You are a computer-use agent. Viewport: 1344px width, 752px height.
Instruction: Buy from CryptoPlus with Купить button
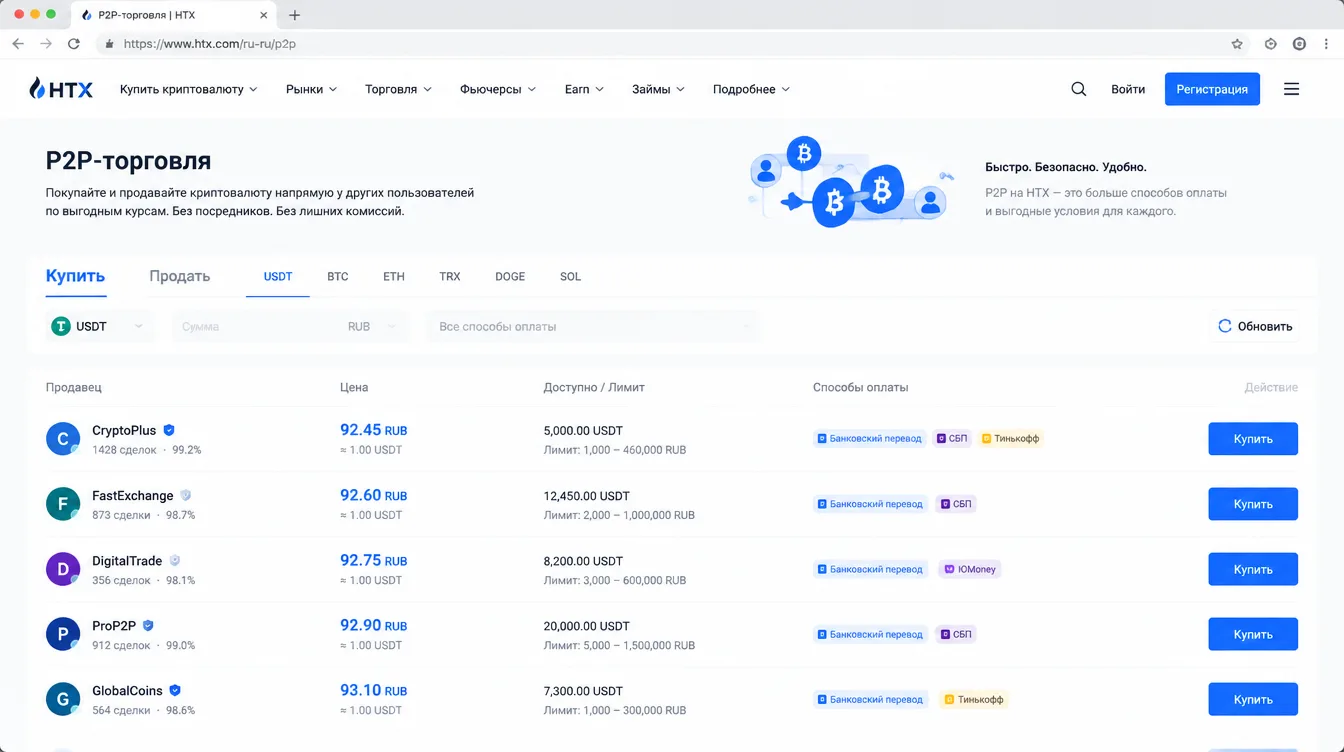tap(1253, 439)
